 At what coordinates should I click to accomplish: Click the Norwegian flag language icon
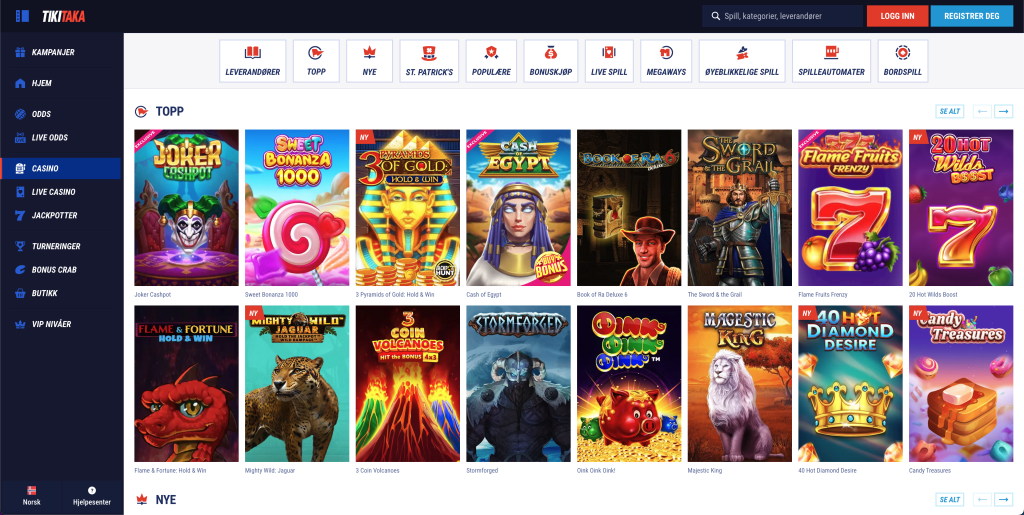[31, 490]
